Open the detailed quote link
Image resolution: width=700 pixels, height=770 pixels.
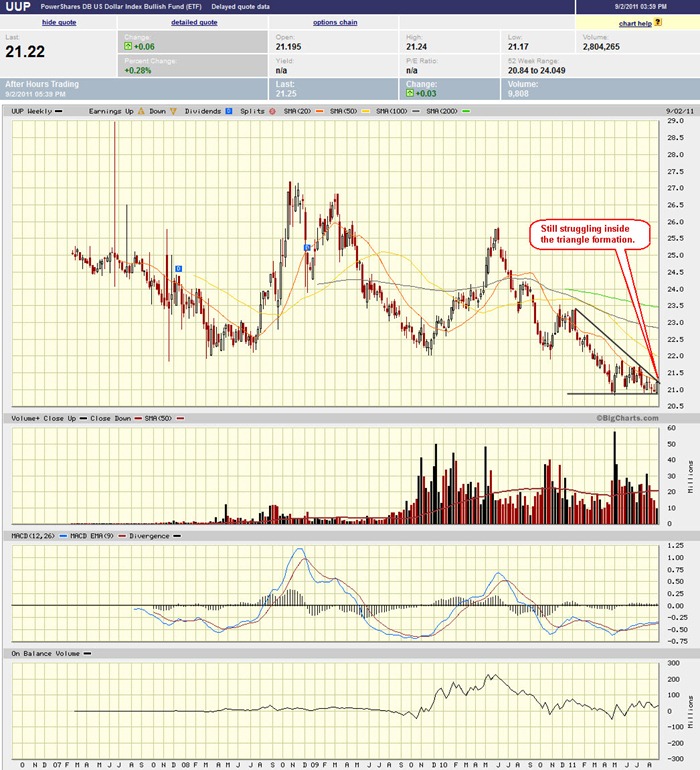click(x=194, y=22)
